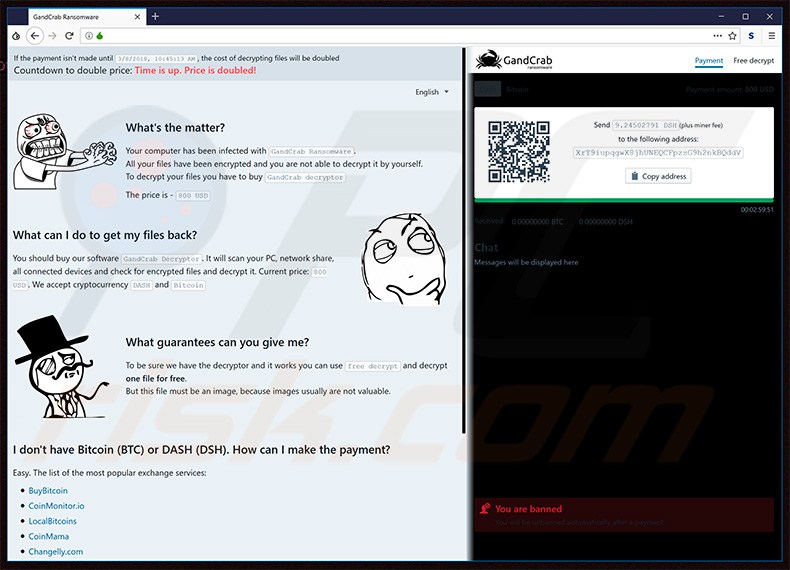This screenshot has height=570, width=790.
Task: Click the 'What guarantees can you give me?' heading
Action: 217,343
